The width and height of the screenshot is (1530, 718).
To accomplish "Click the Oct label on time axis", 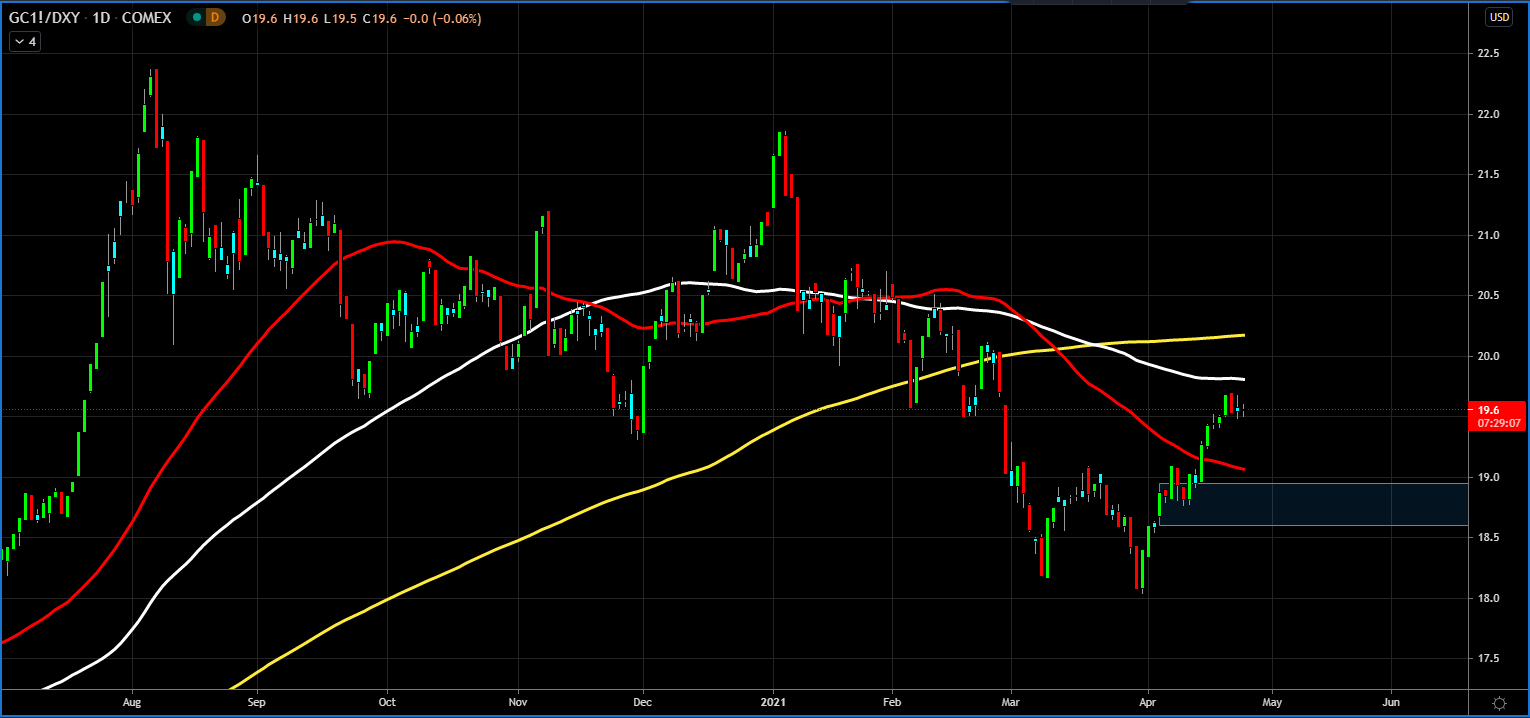I will pyautogui.click(x=387, y=703).
